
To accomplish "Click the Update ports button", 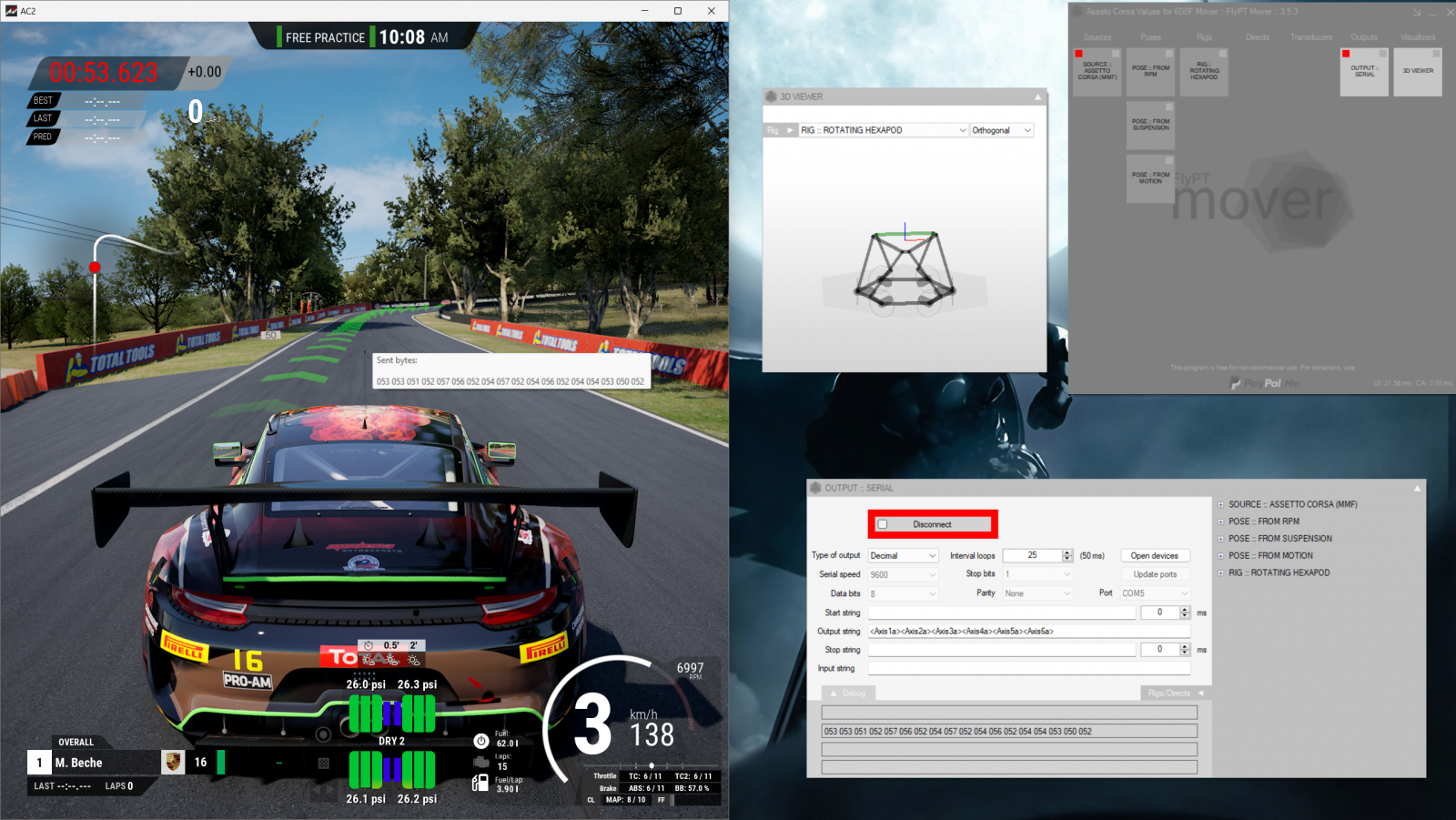I will point(1155,574).
